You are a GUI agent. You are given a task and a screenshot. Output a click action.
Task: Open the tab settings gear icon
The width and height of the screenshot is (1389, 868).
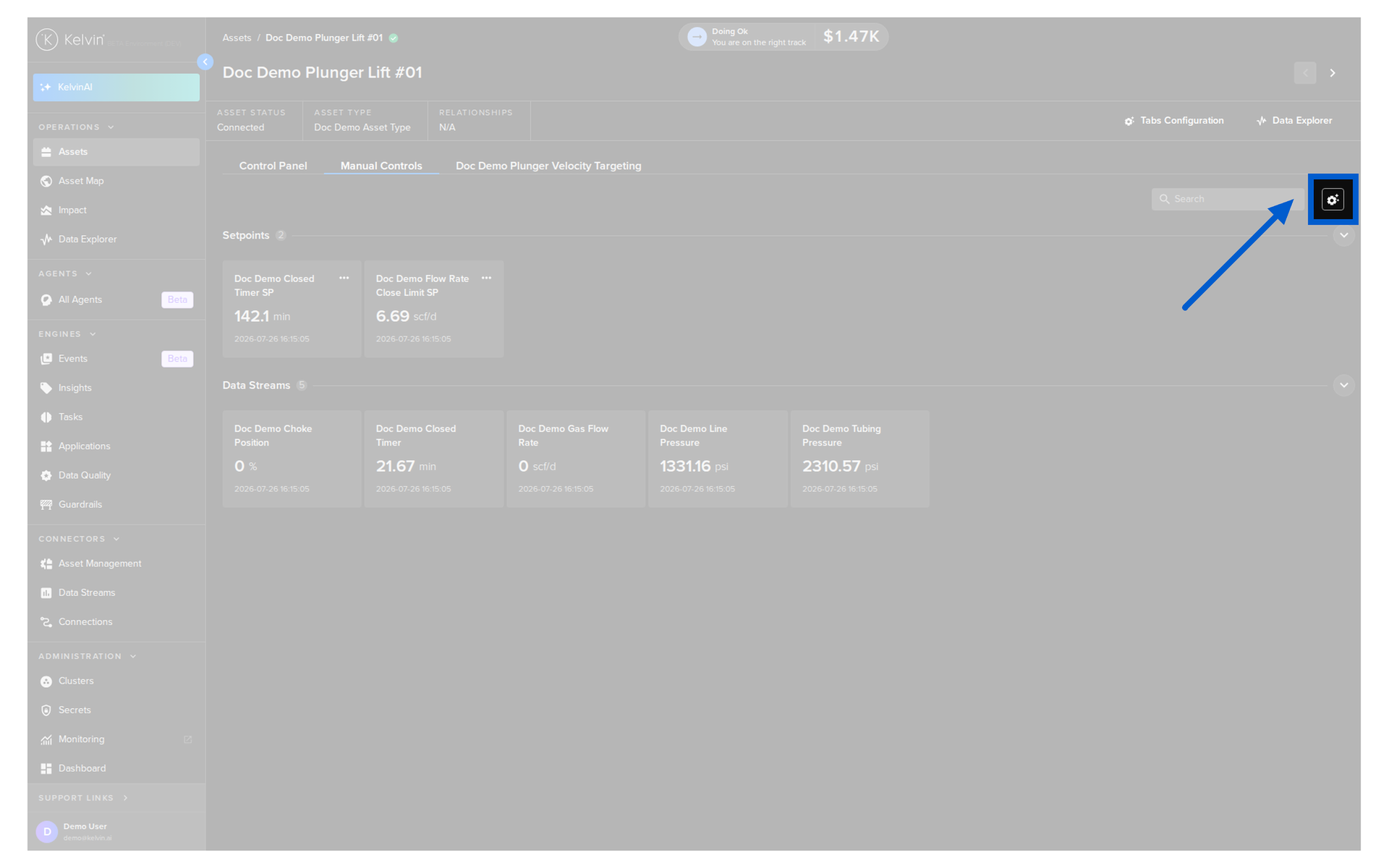1332,199
